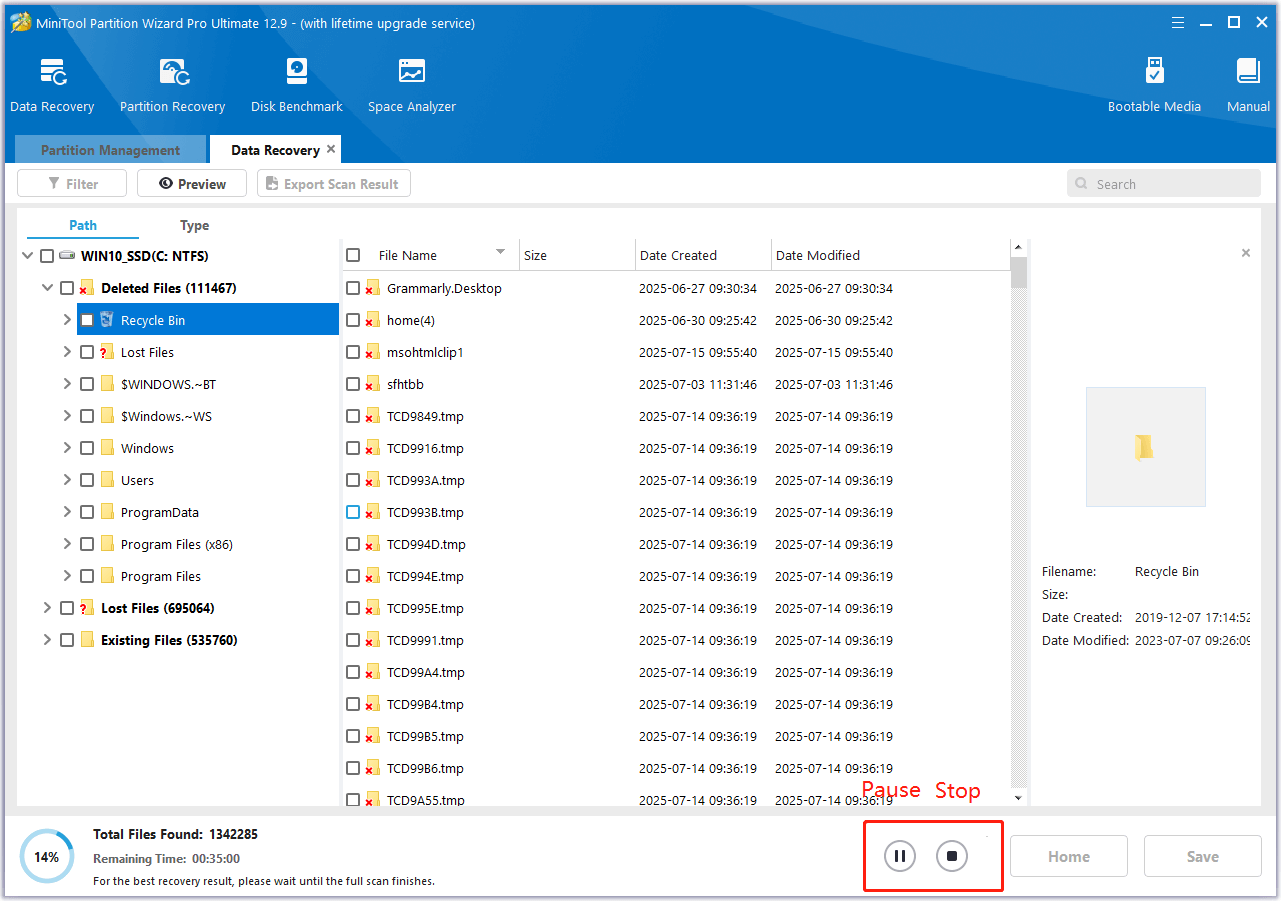Click the WIN10_SSD drive icon
Viewport: 1281px width, 901px height.
coord(67,256)
